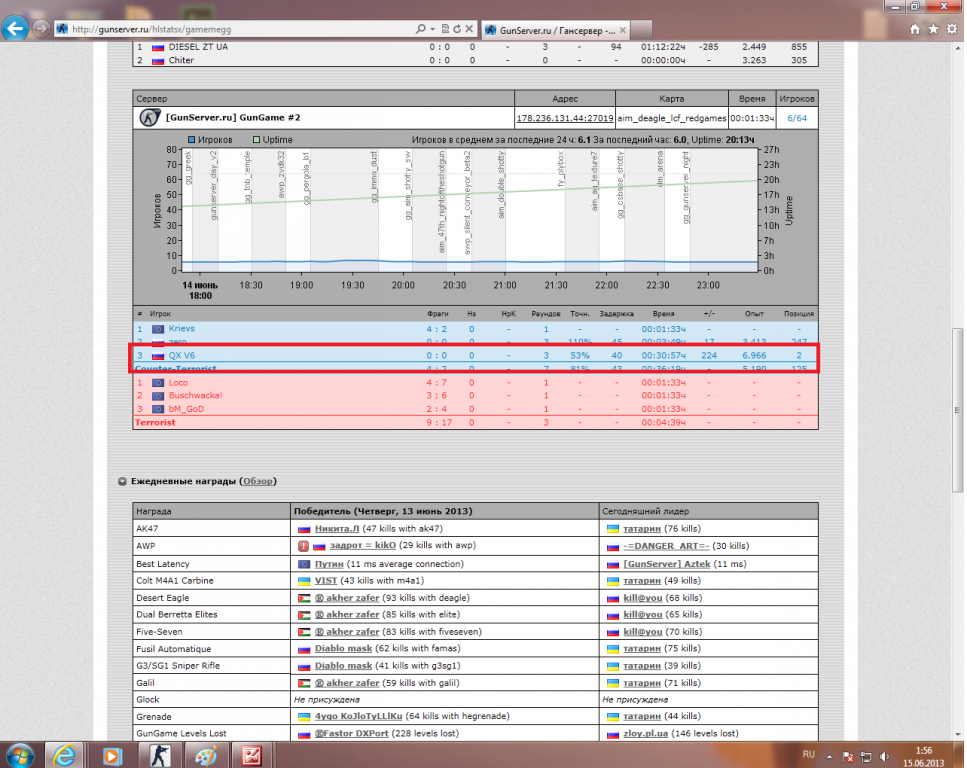Open the address bar search dropdown arrow
The image size is (967, 768).
[432, 29]
